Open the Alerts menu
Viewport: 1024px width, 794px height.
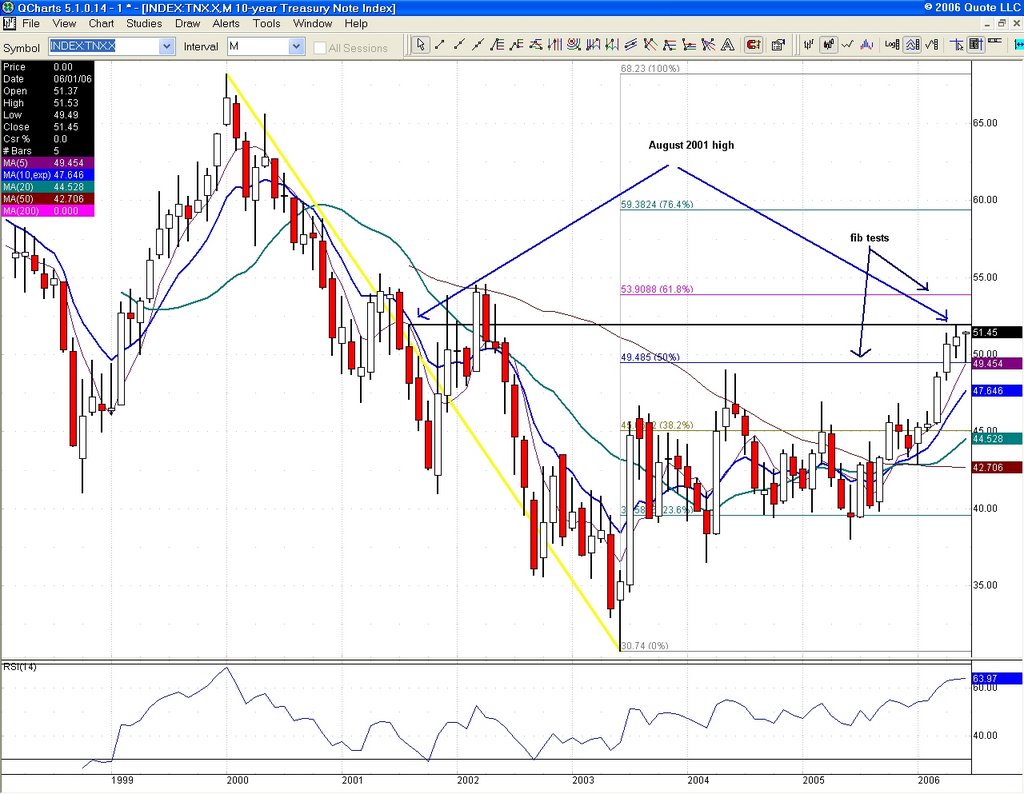226,24
